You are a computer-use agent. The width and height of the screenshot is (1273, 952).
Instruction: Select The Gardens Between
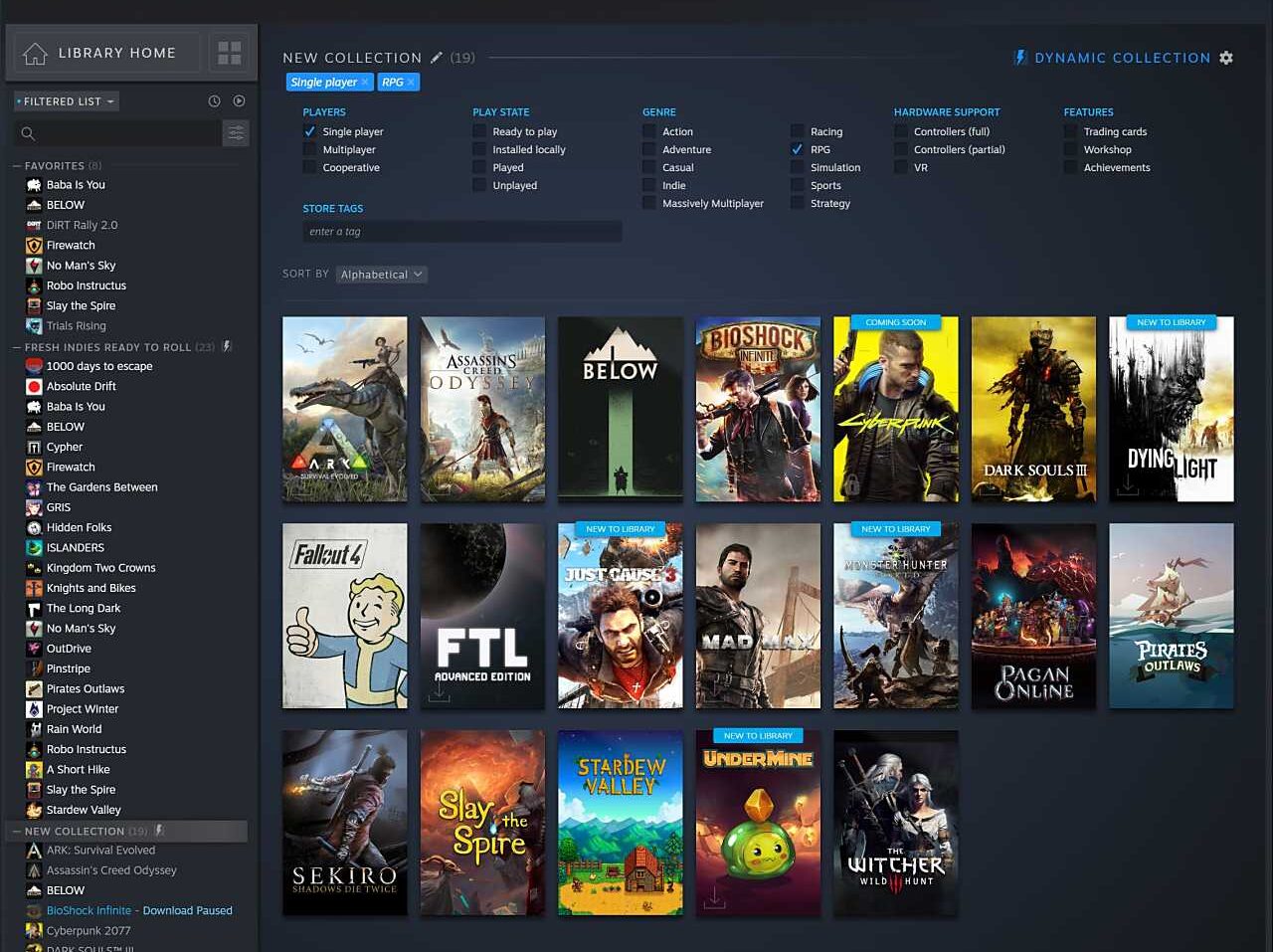coord(101,487)
